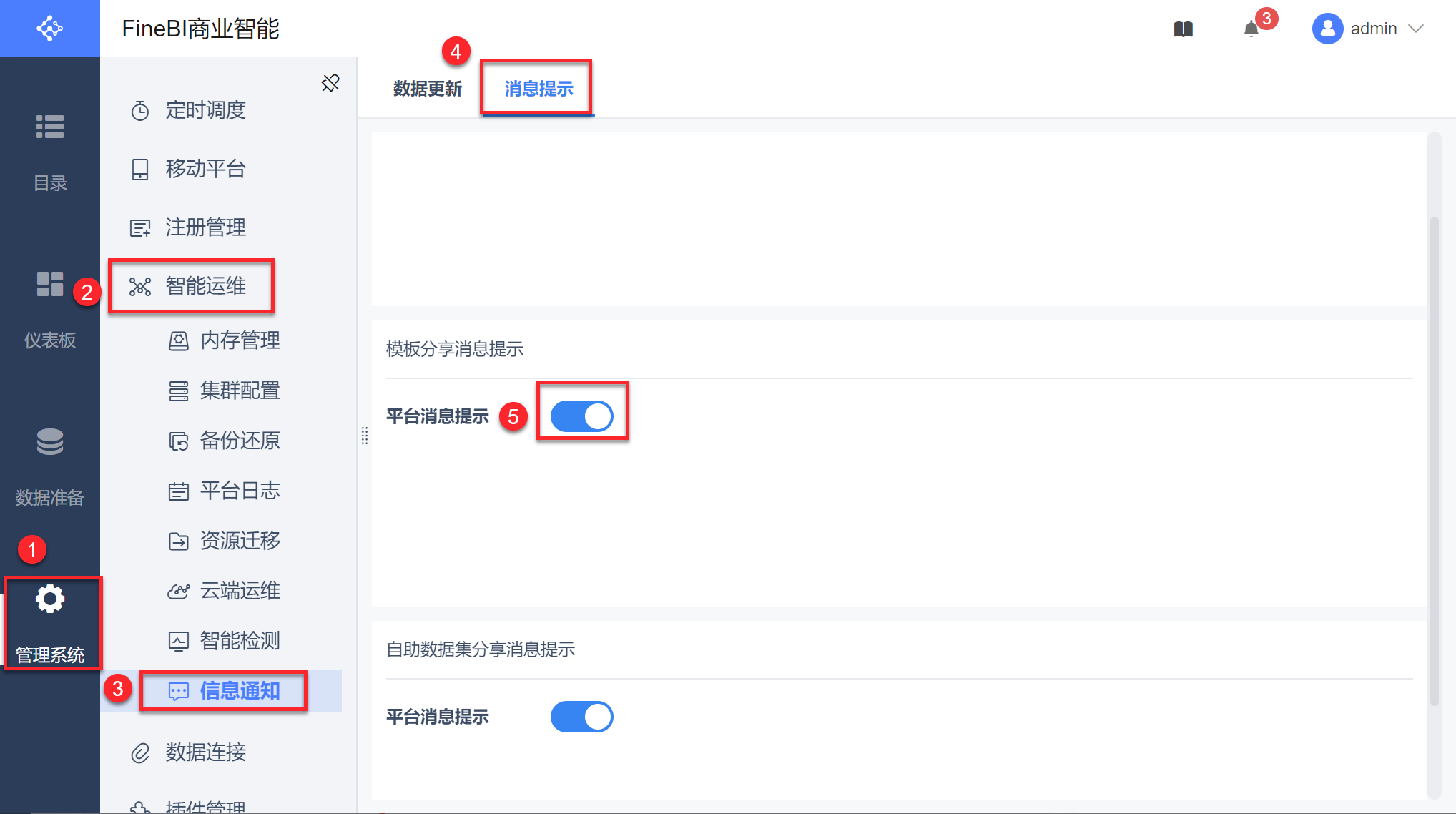Toggle 自助数据集分享 platform message switch
The width and height of the screenshot is (1456, 814).
coord(581,717)
